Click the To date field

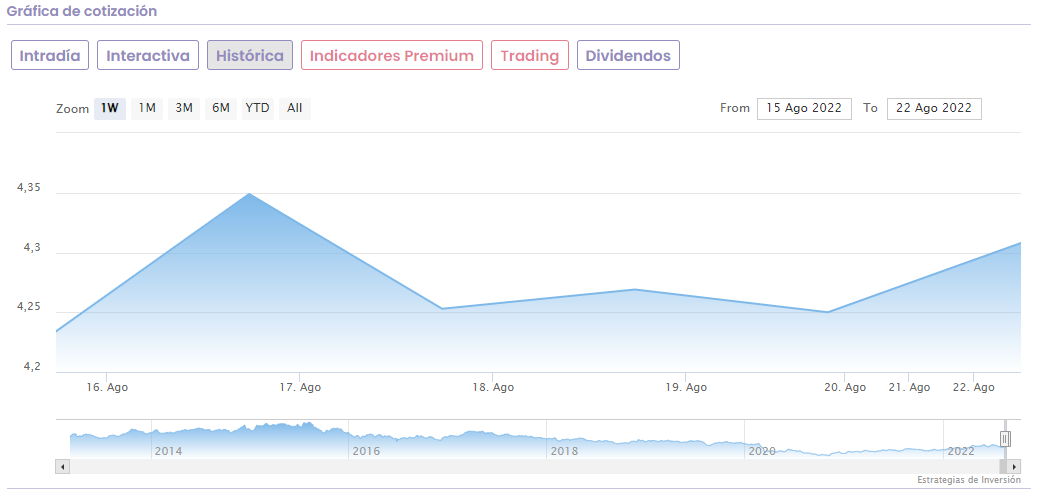(x=934, y=108)
